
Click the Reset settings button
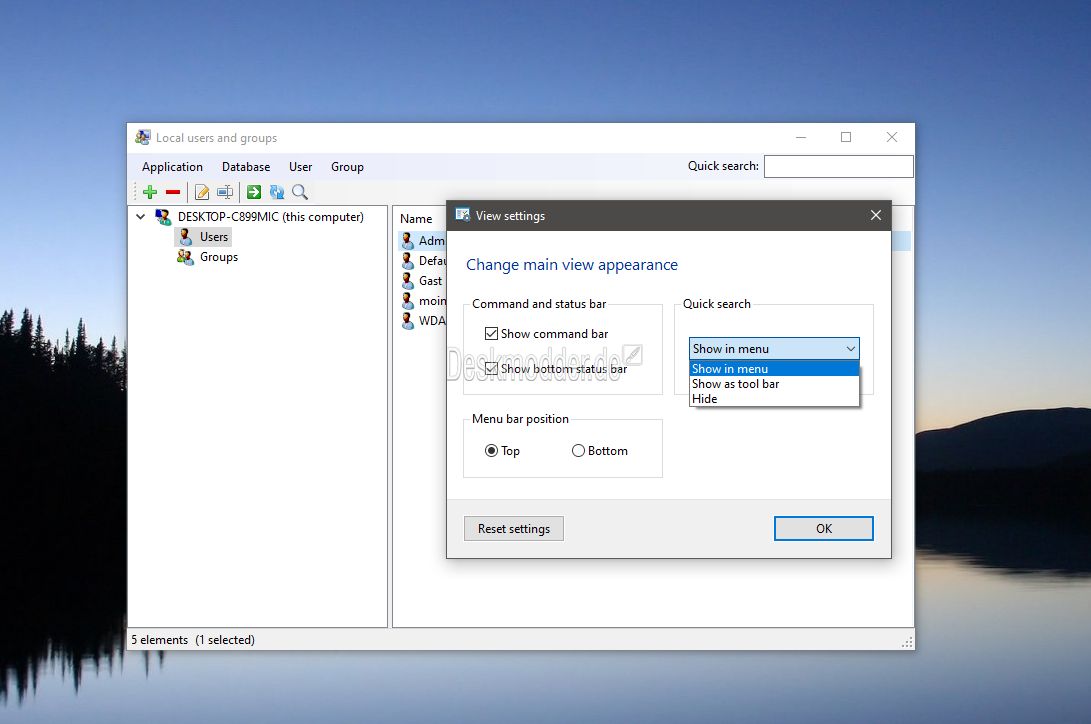pyautogui.click(x=513, y=529)
